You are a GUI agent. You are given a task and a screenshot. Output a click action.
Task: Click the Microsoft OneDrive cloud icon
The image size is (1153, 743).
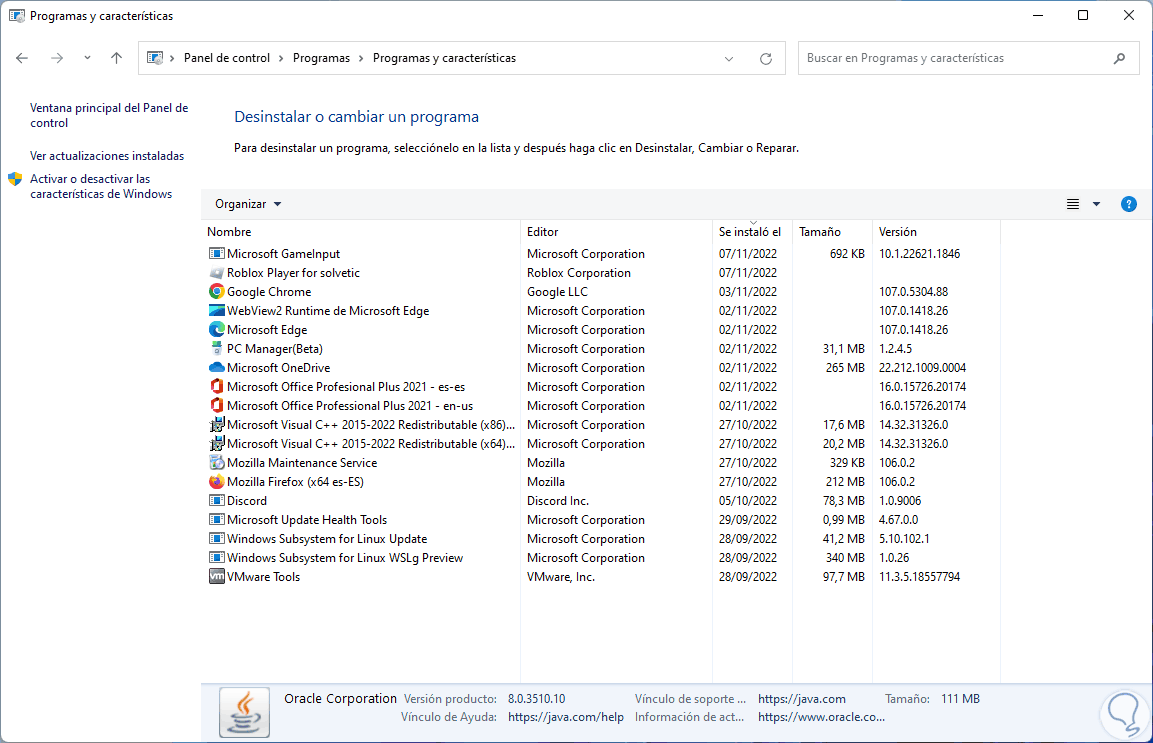coord(217,368)
